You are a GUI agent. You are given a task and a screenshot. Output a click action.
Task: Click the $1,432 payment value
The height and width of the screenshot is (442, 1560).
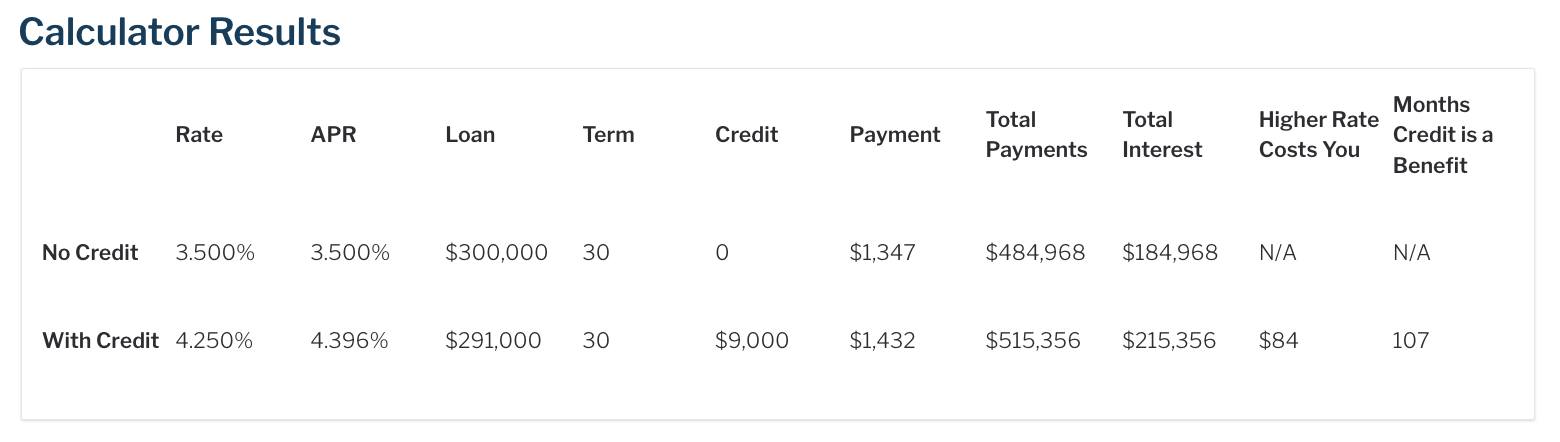click(883, 341)
